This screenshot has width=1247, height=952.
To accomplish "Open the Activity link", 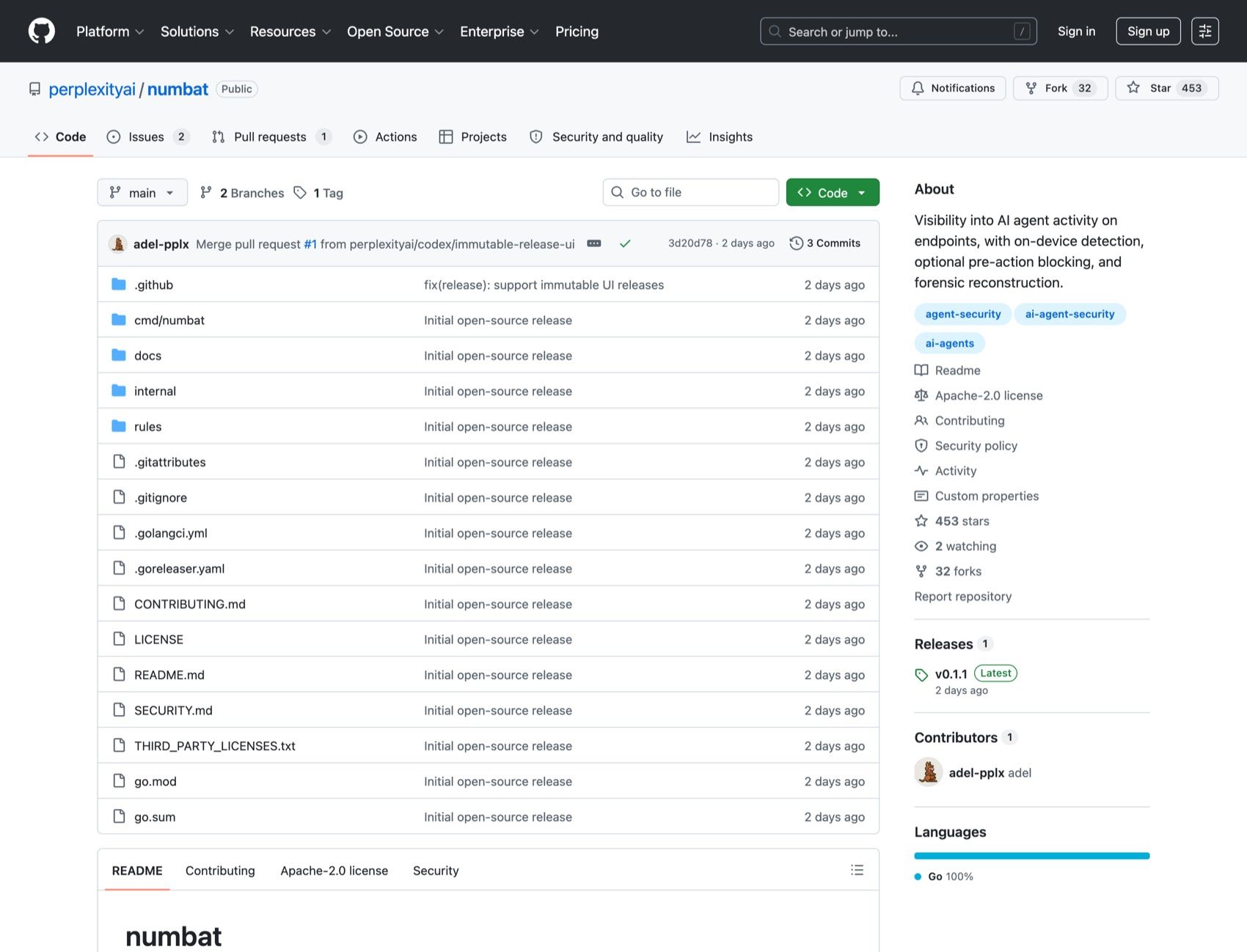I will click(946, 471).
